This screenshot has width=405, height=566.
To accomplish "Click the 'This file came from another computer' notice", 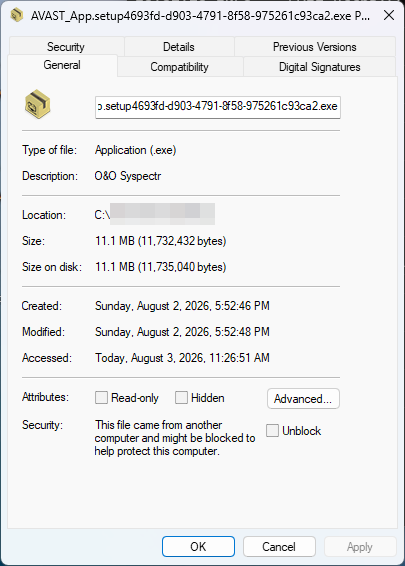I will 175,438.
